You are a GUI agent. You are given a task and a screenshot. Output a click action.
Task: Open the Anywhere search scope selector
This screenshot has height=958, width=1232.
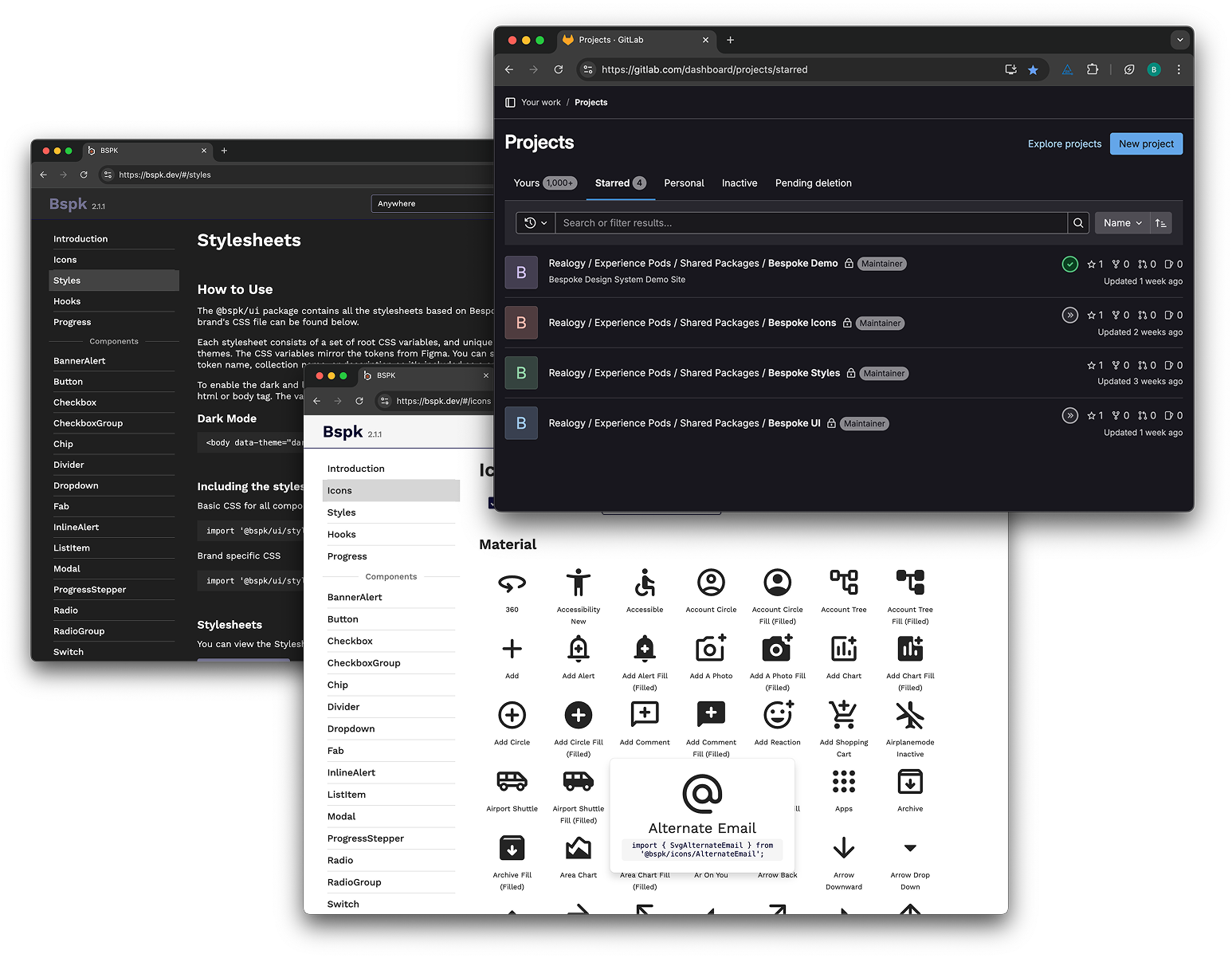click(x=433, y=203)
